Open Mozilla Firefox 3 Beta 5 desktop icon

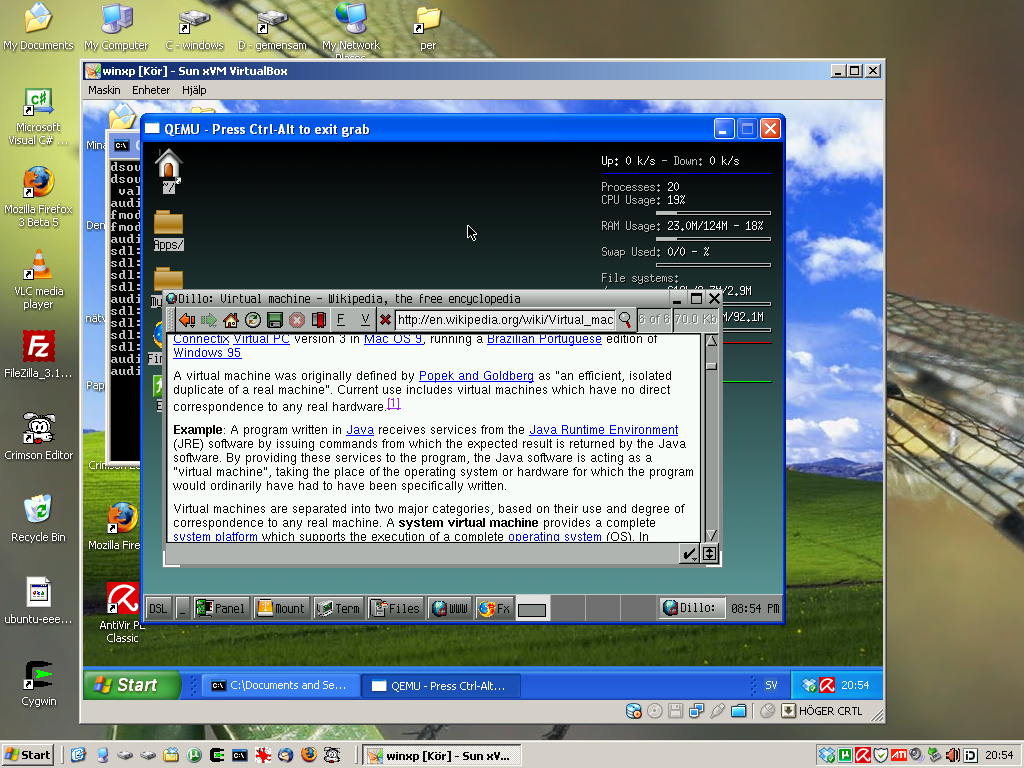pos(39,197)
